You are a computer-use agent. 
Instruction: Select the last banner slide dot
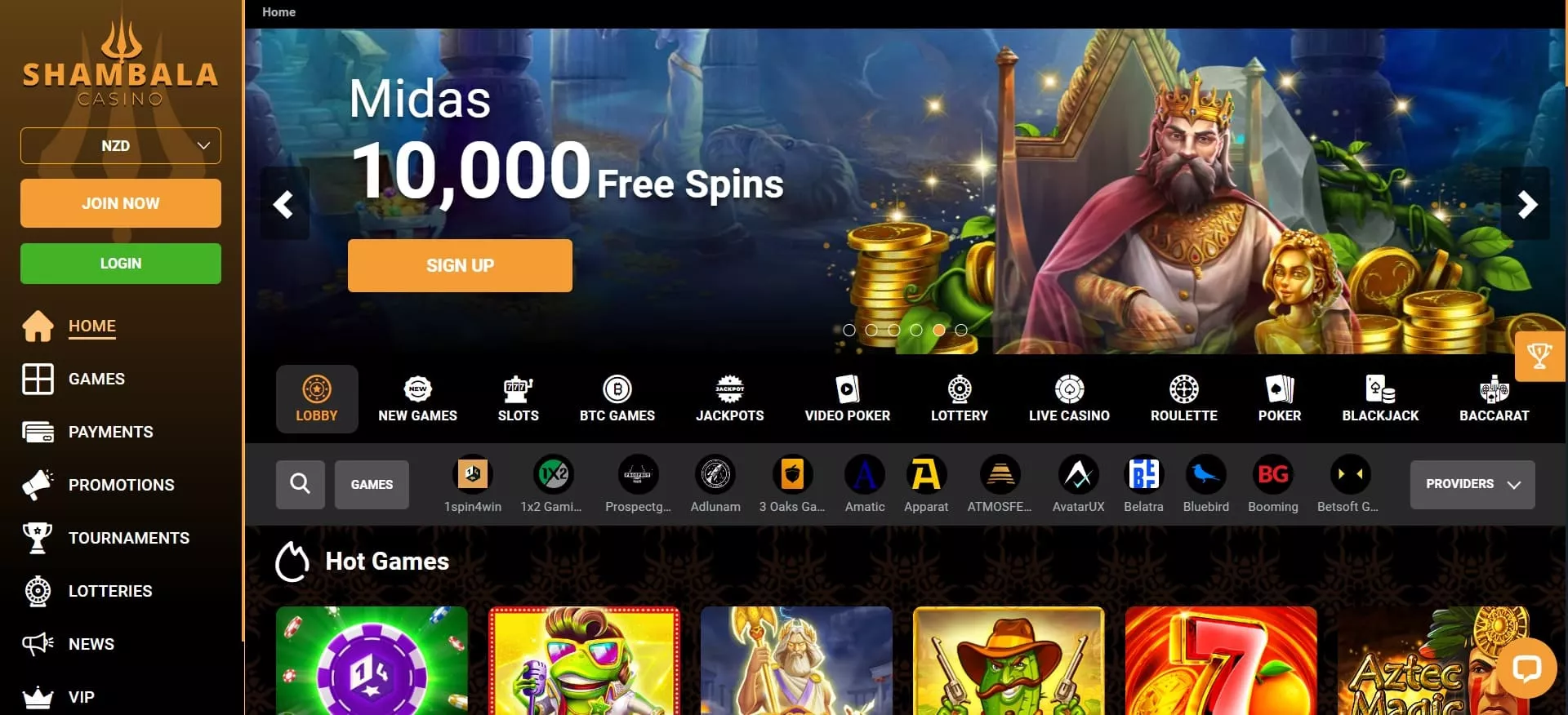961,330
